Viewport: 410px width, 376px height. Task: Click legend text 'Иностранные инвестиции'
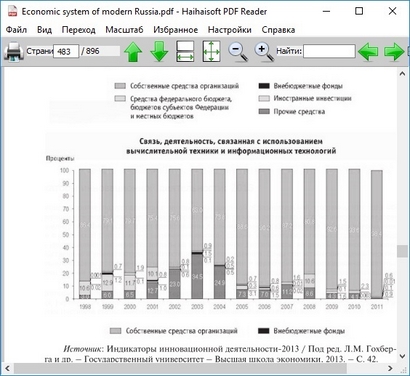coord(312,98)
